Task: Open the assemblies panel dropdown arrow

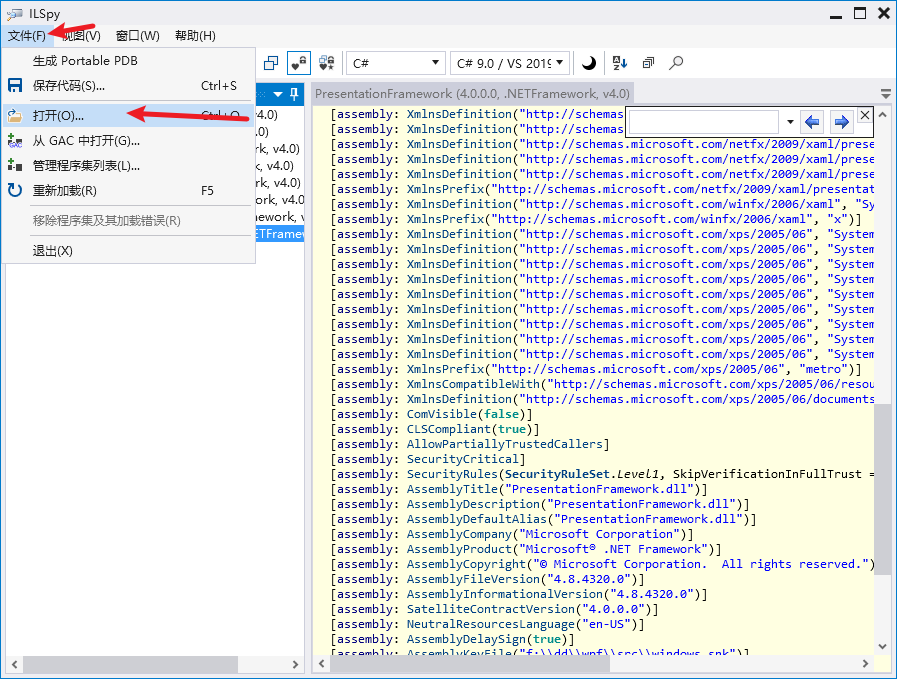Action: pos(278,94)
